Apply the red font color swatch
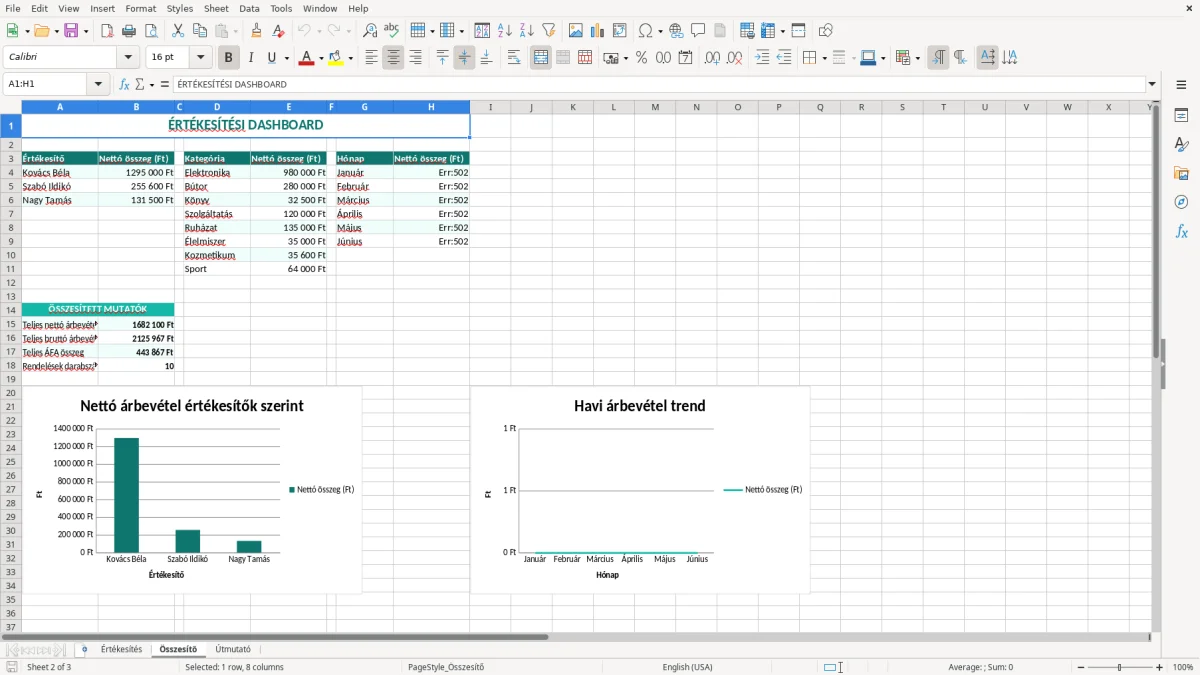The height and width of the screenshot is (675, 1200). tap(306, 58)
